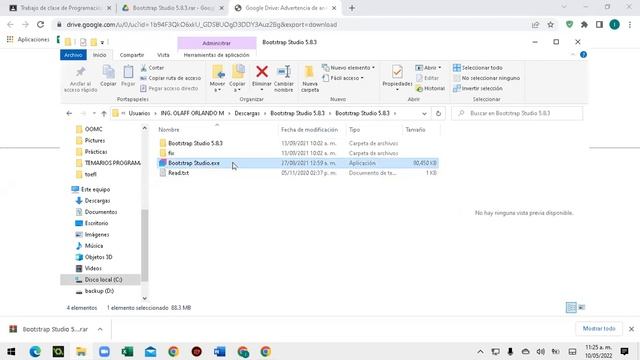Screen dimensions: 640x360
Task: Open the Mover a menu
Action: pyautogui.click(x=217, y=78)
